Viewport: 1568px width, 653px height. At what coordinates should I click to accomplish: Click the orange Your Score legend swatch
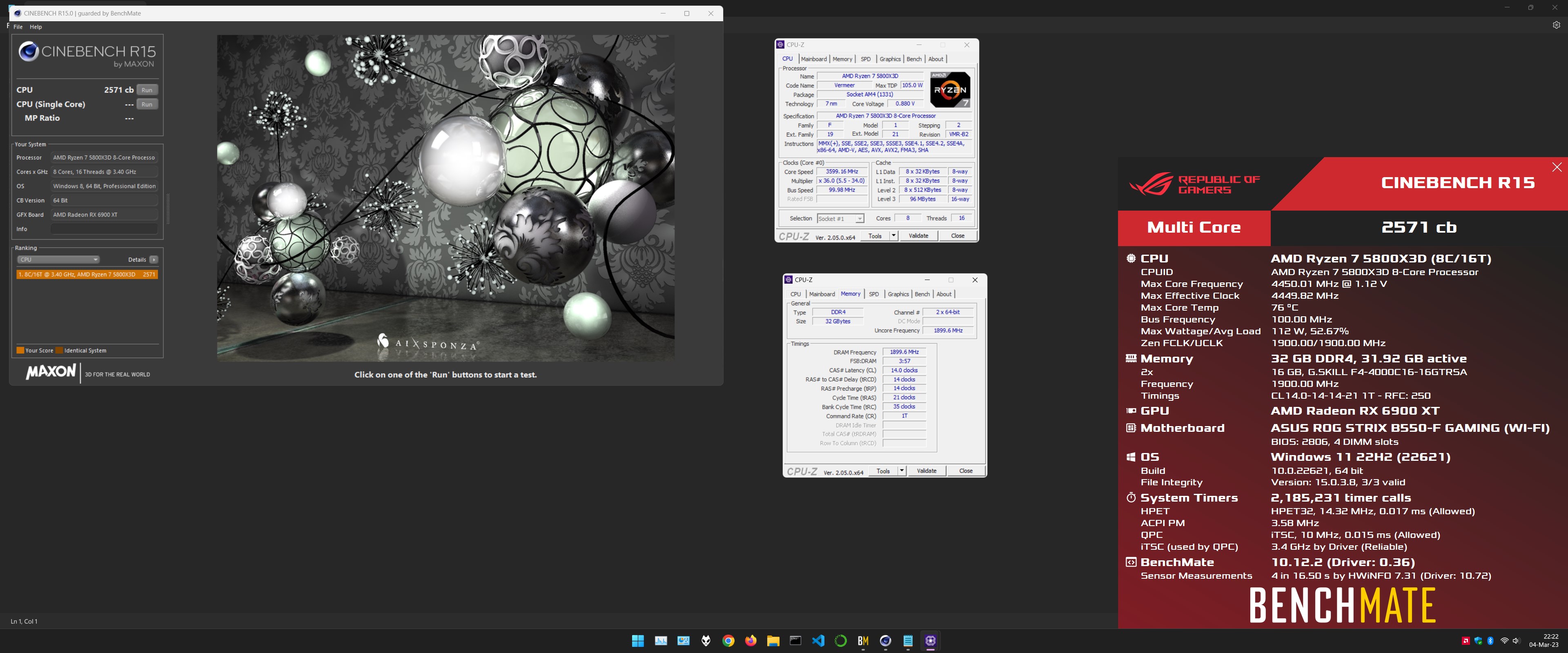[20, 351]
